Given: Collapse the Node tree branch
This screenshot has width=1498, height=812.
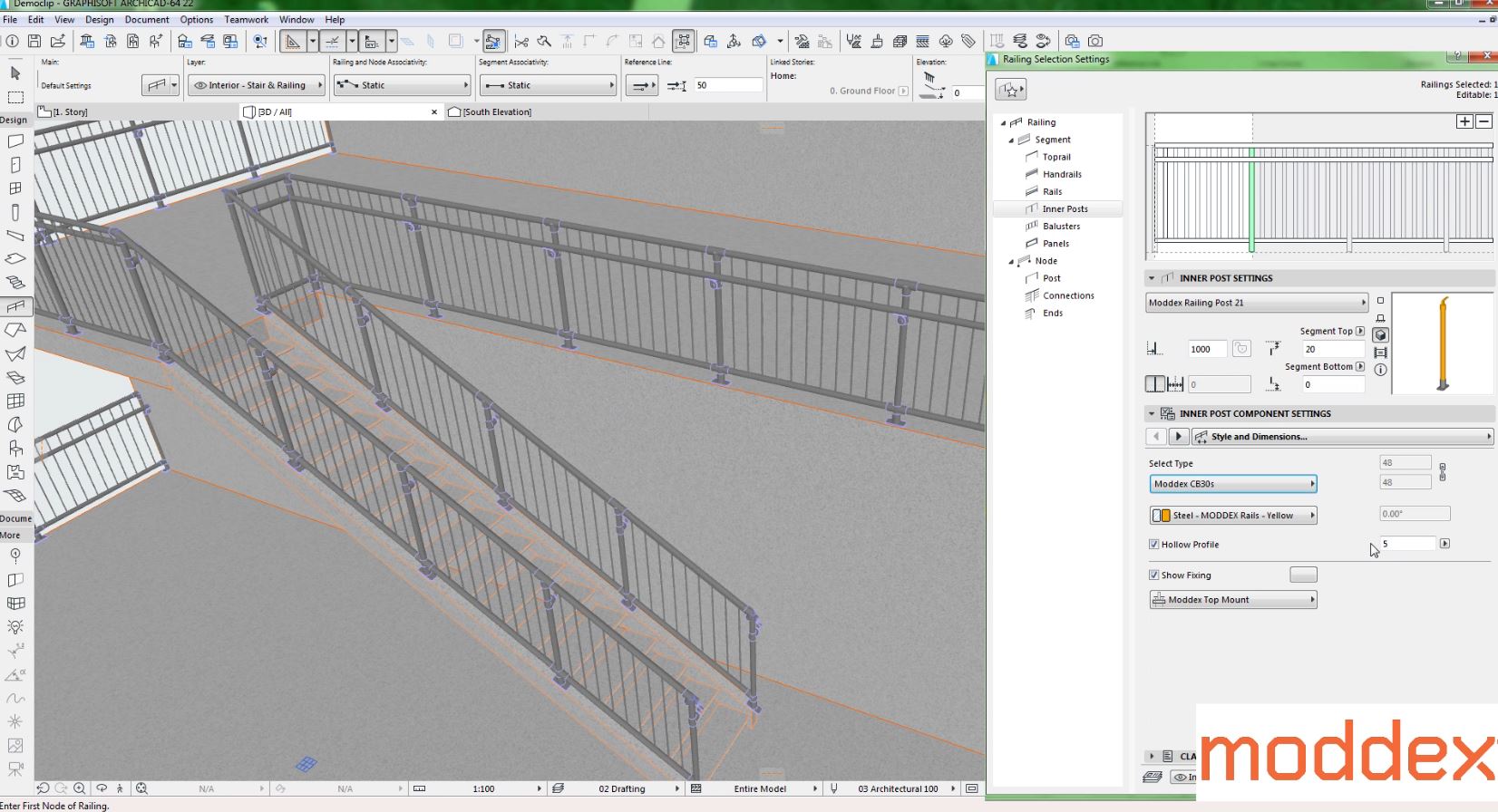Looking at the screenshot, I should tap(1011, 262).
